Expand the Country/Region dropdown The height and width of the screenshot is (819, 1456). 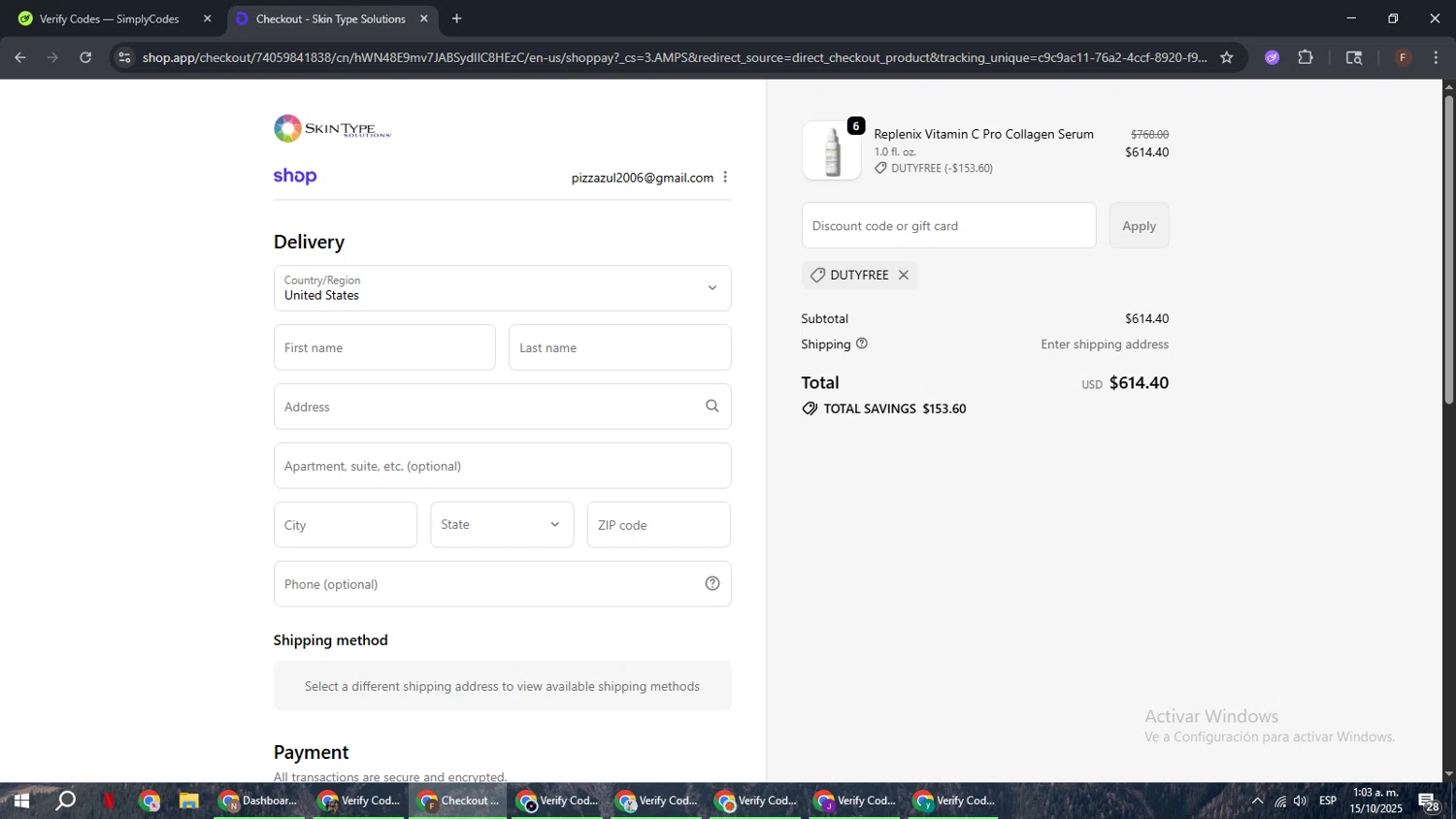click(502, 288)
